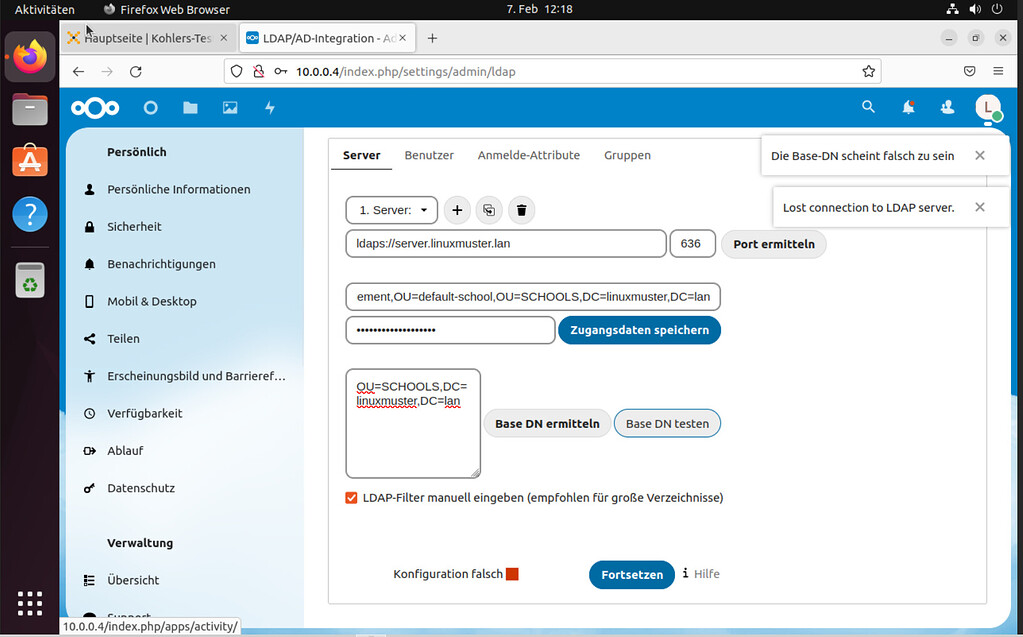Click the search magnifier in Nextcloud header
The height and width of the screenshot is (637, 1023).
tap(868, 107)
